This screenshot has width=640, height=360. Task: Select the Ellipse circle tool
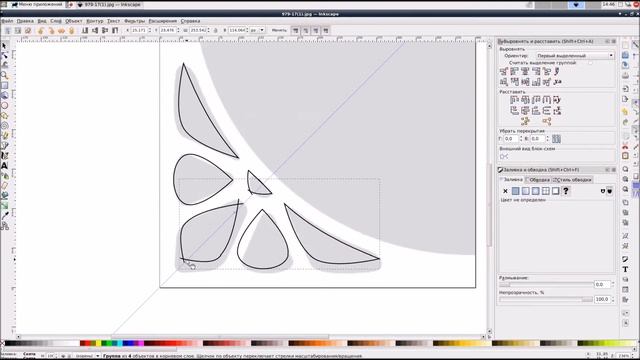(4, 105)
